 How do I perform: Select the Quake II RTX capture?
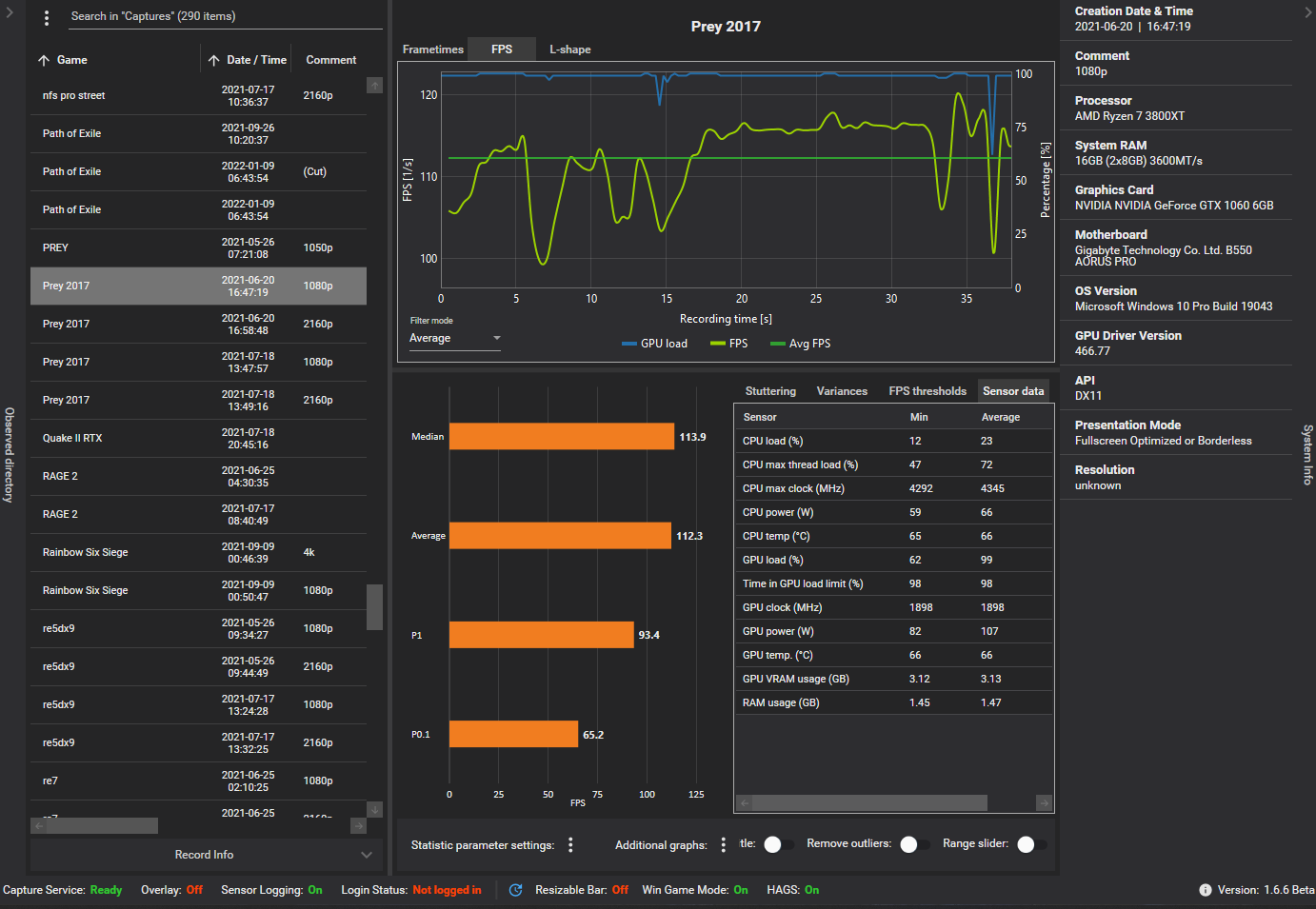pyautogui.click(x=198, y=439)
